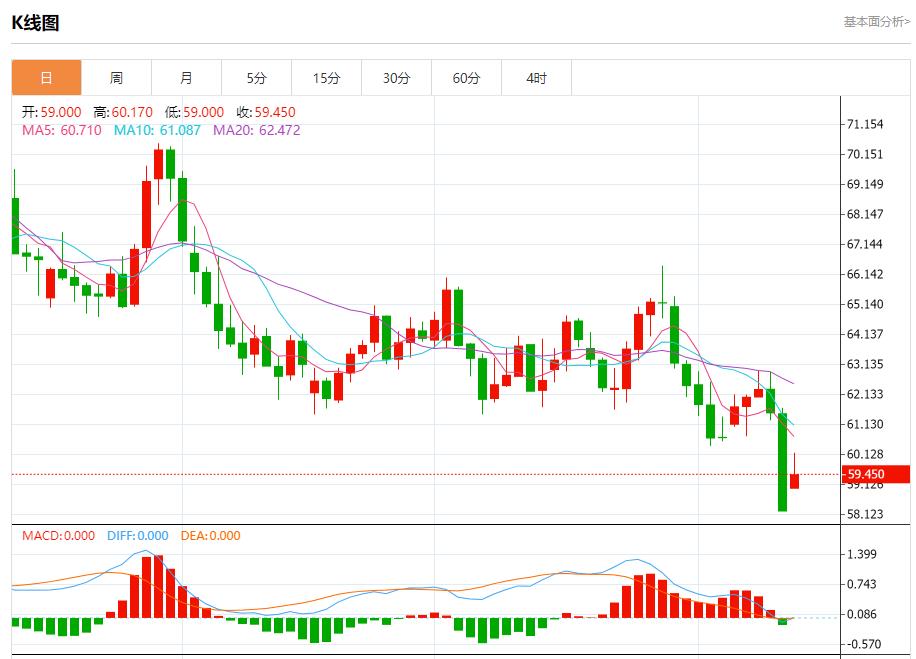Open the 15分 interval tab

(x=326, y=78)
